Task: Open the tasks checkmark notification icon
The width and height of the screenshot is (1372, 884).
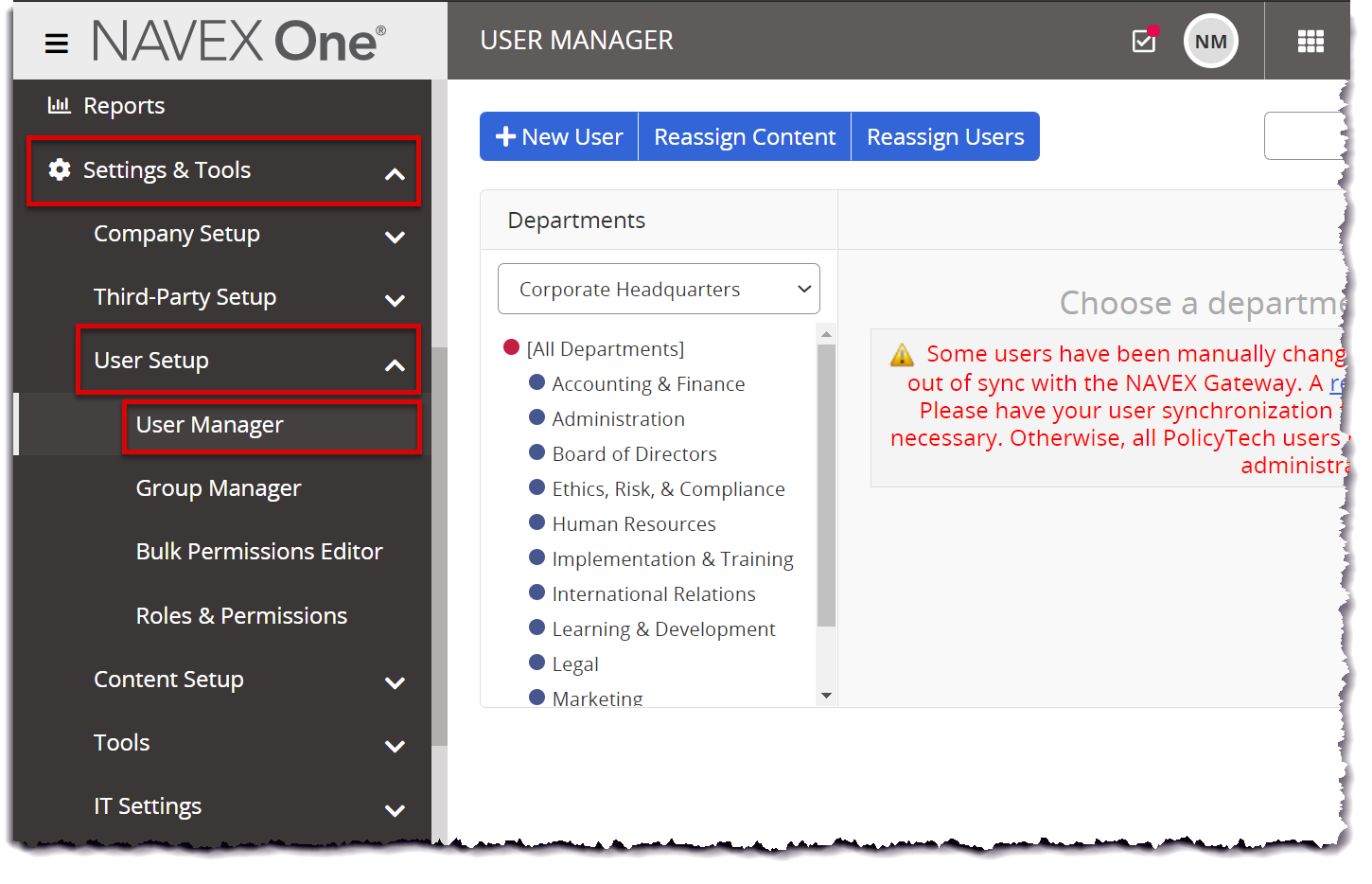Action: click(1143, 42)
